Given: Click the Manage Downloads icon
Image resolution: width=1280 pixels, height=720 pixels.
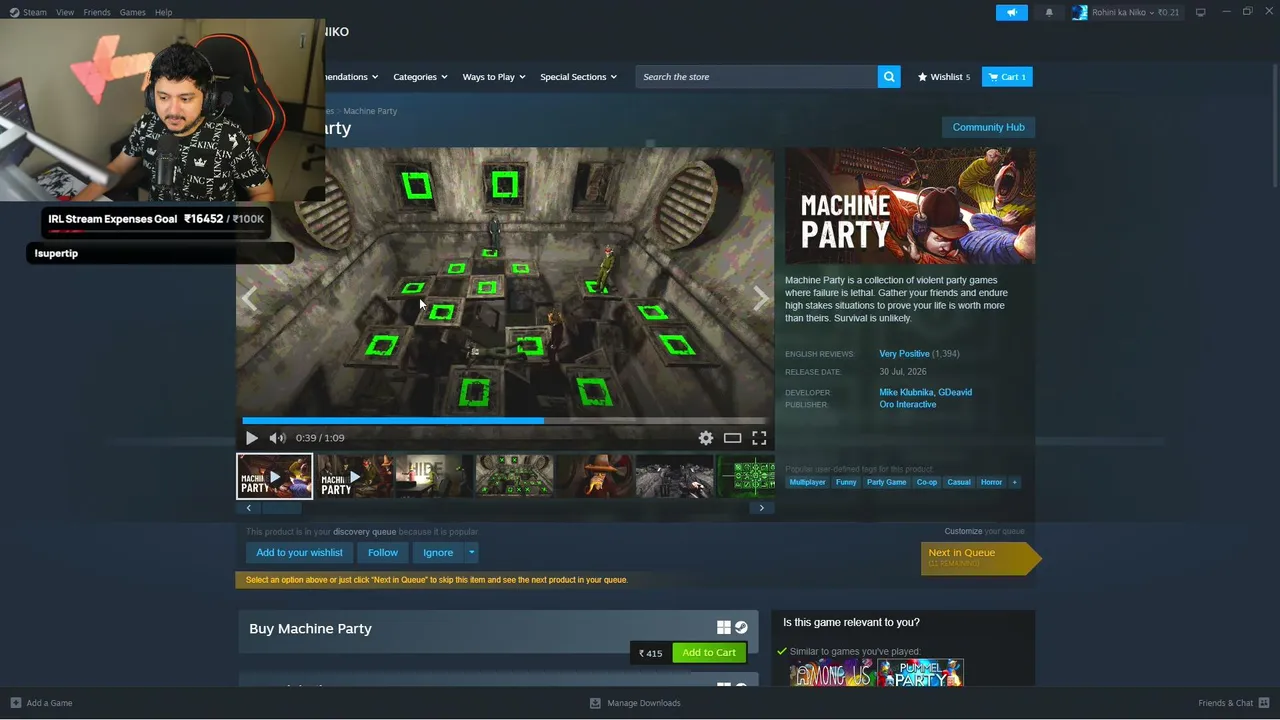Looking at the screenshot, I should tap(595, 703).
